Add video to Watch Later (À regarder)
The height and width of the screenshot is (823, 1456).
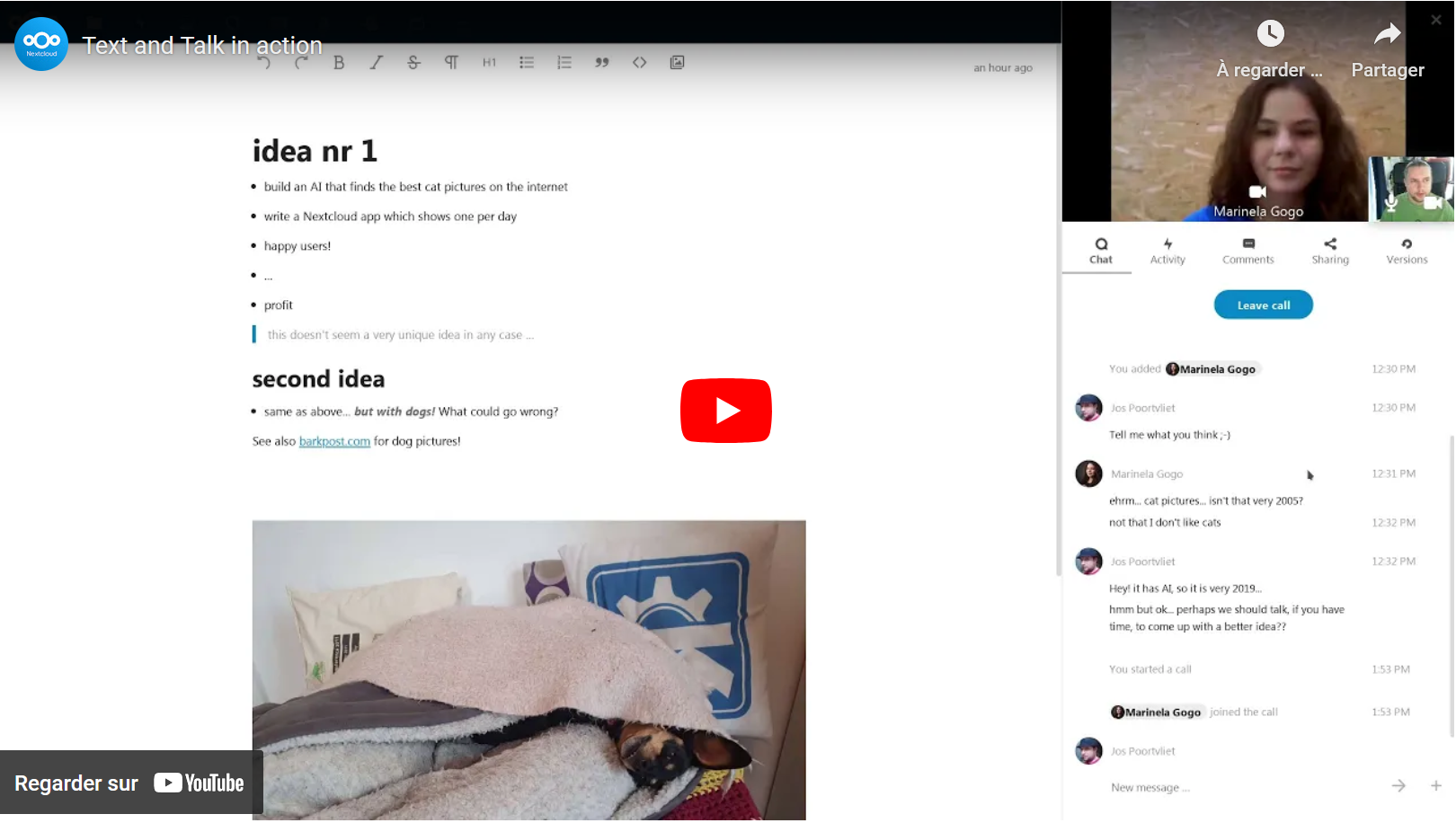click(1270, 49)
